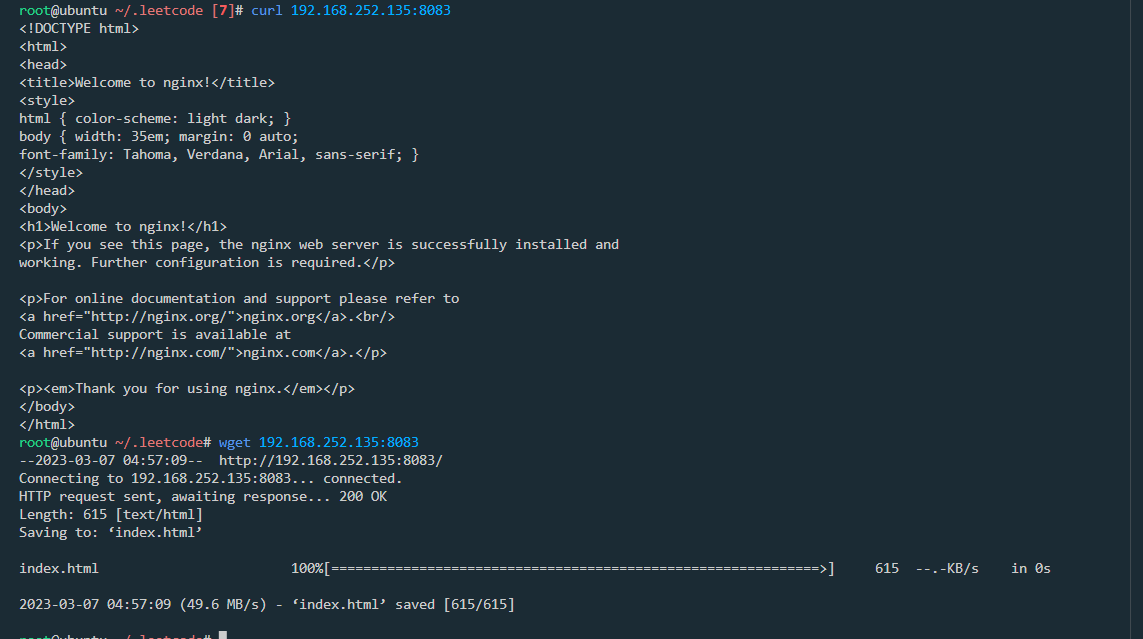Click the http://nginx.org/ href line
This screenshot has height=639, width=1143.
(x=207, y=316)
